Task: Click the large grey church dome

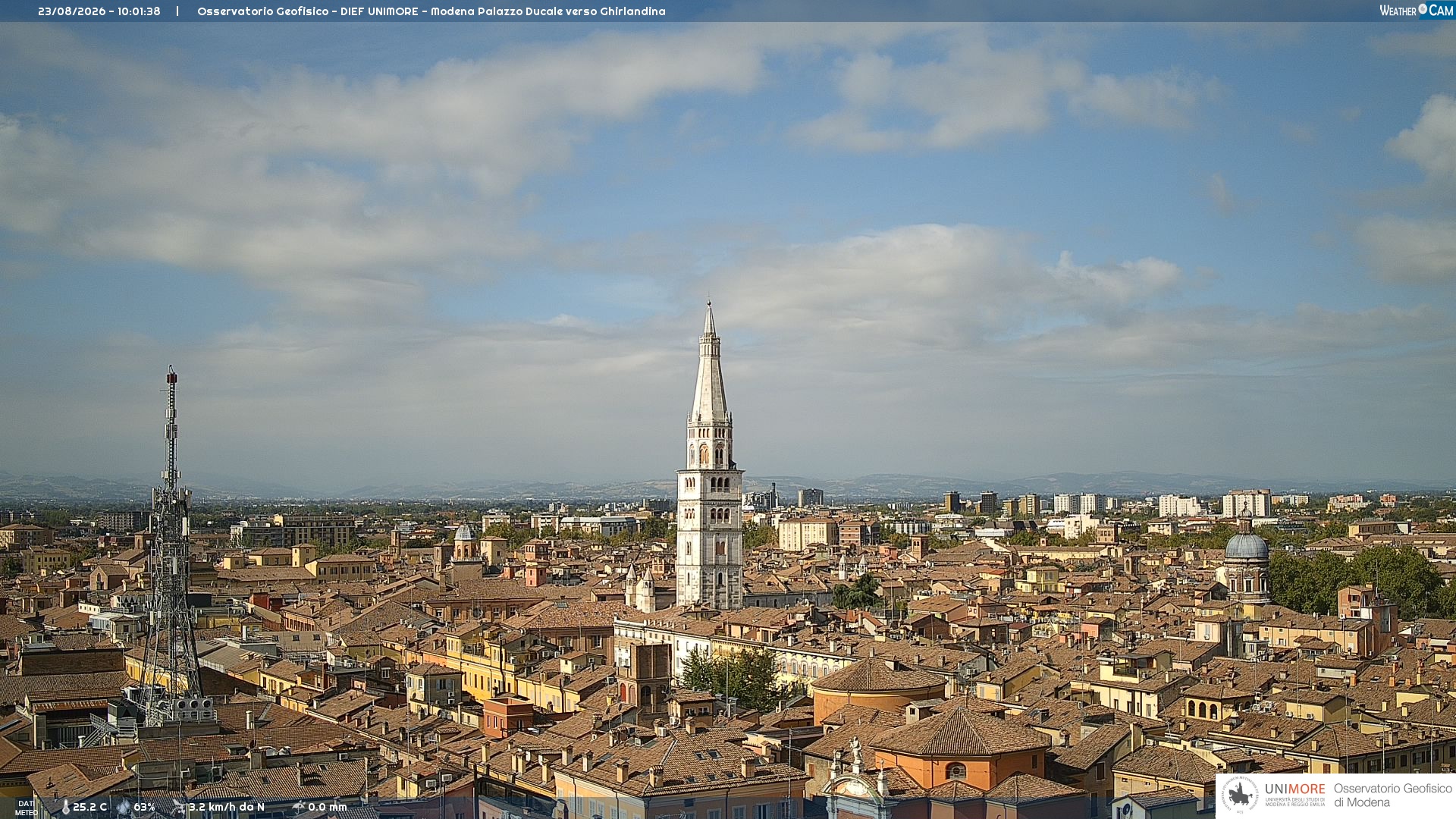Action: click(1246, 546)
